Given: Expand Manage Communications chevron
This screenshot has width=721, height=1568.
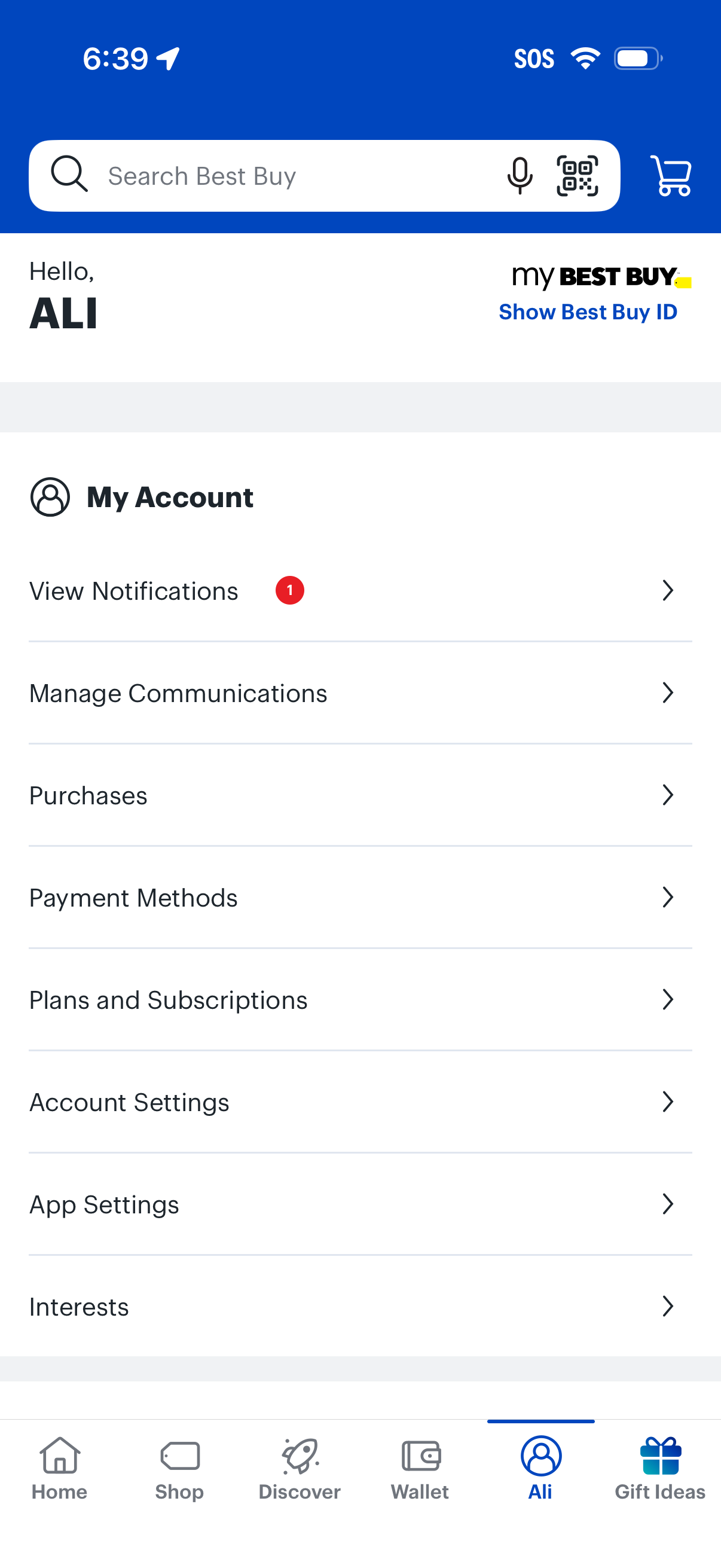Looking at the screenshot, I should (x=667, y=693).
